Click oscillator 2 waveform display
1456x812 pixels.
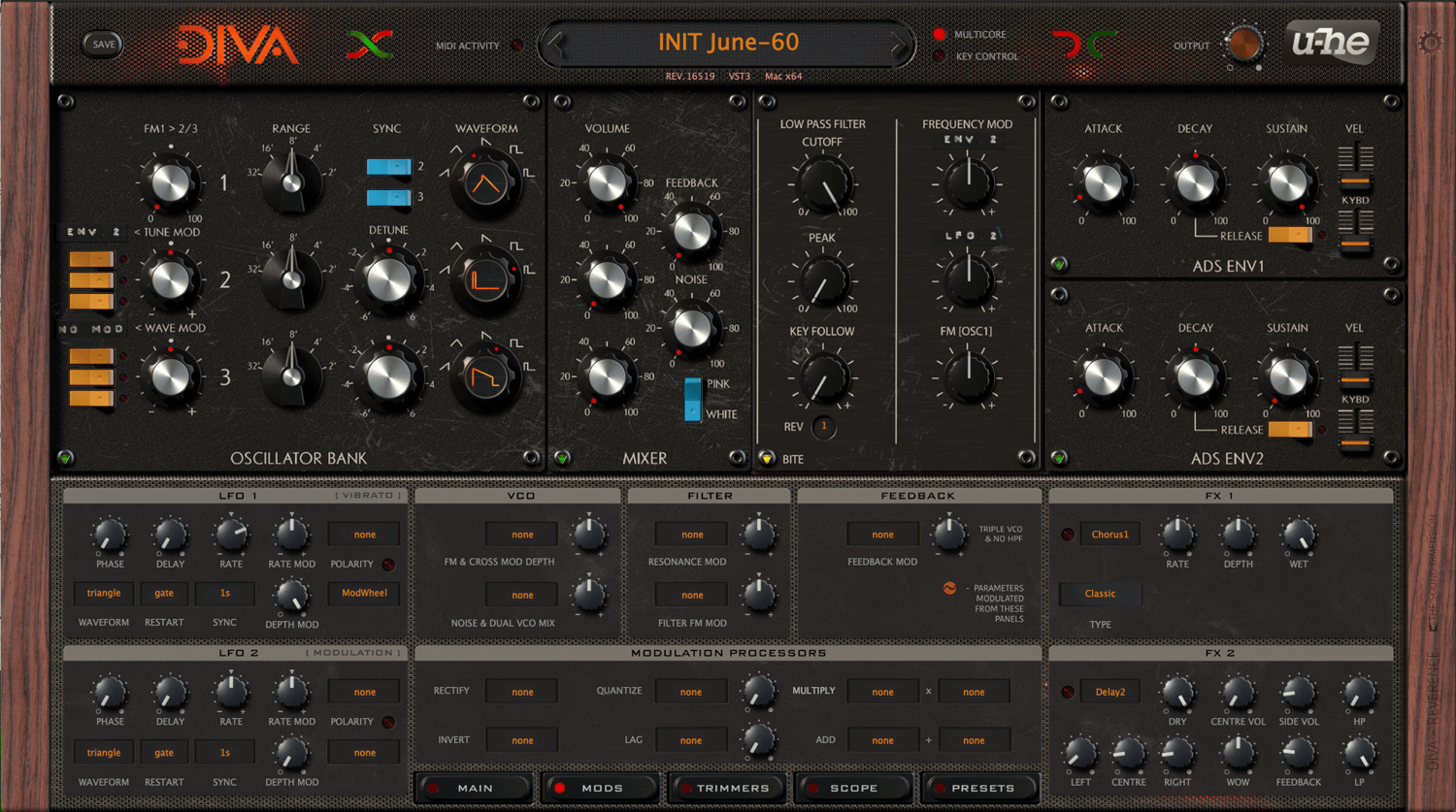[x=486, y=279]
